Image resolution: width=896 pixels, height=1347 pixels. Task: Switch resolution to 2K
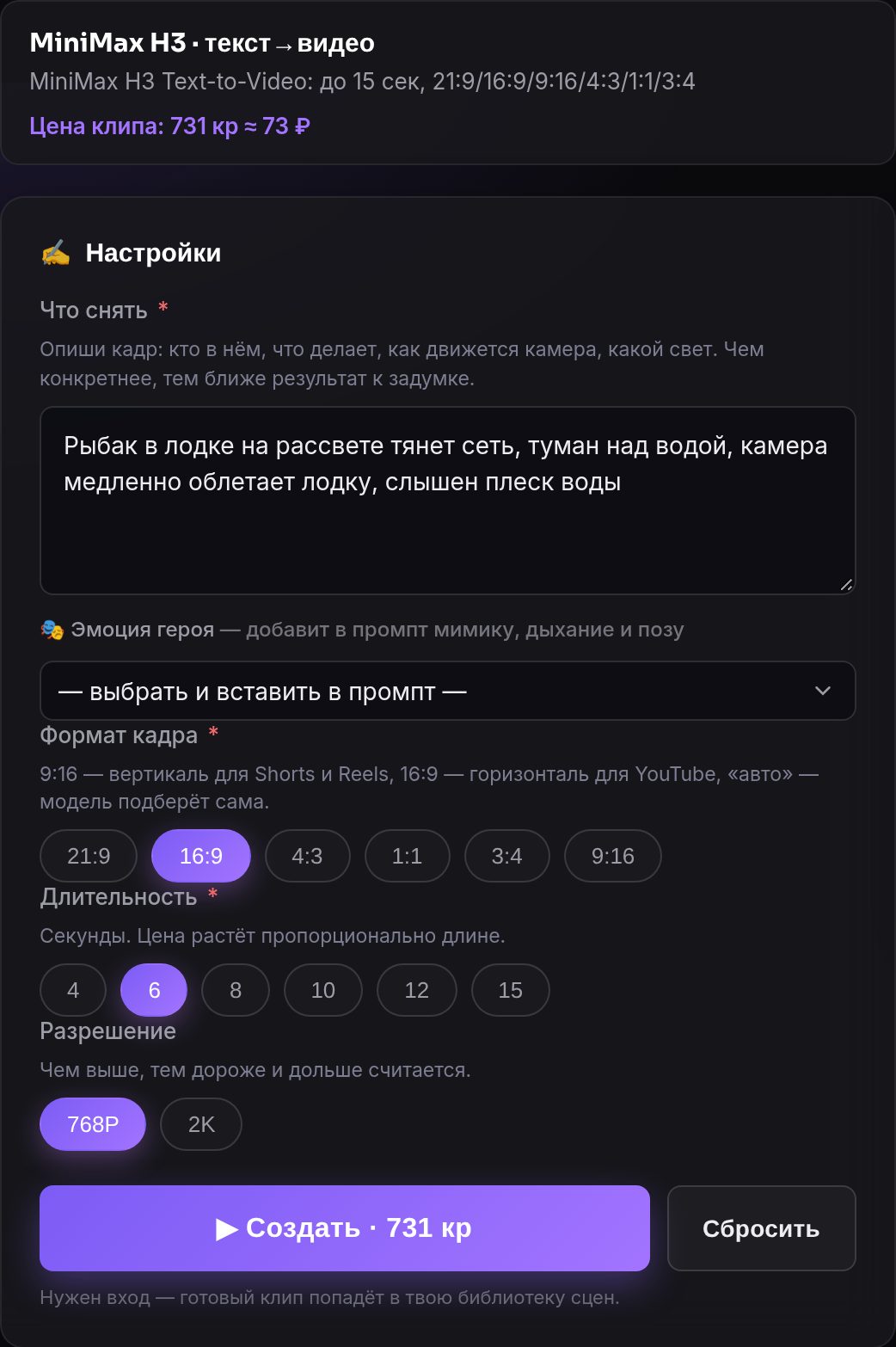coord(201,1124)
